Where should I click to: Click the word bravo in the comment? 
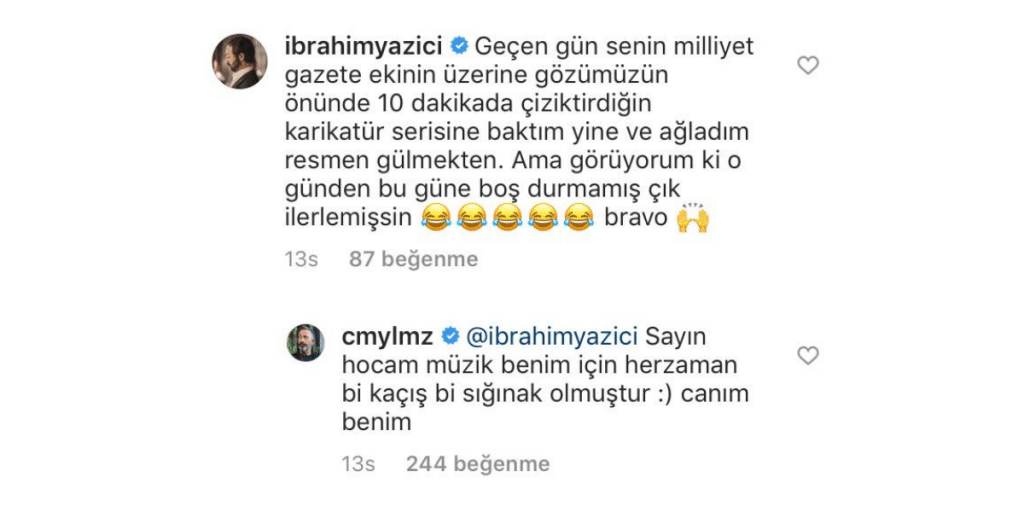(x=635, y=219)
